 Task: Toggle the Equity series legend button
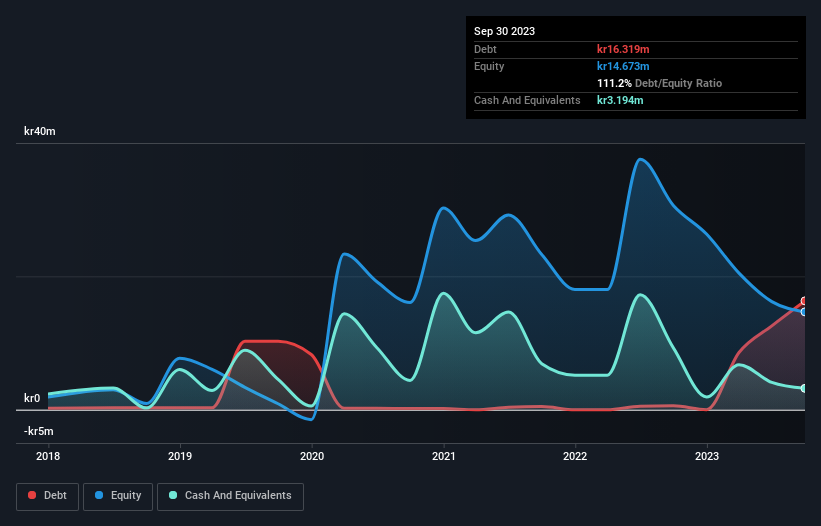118,496
